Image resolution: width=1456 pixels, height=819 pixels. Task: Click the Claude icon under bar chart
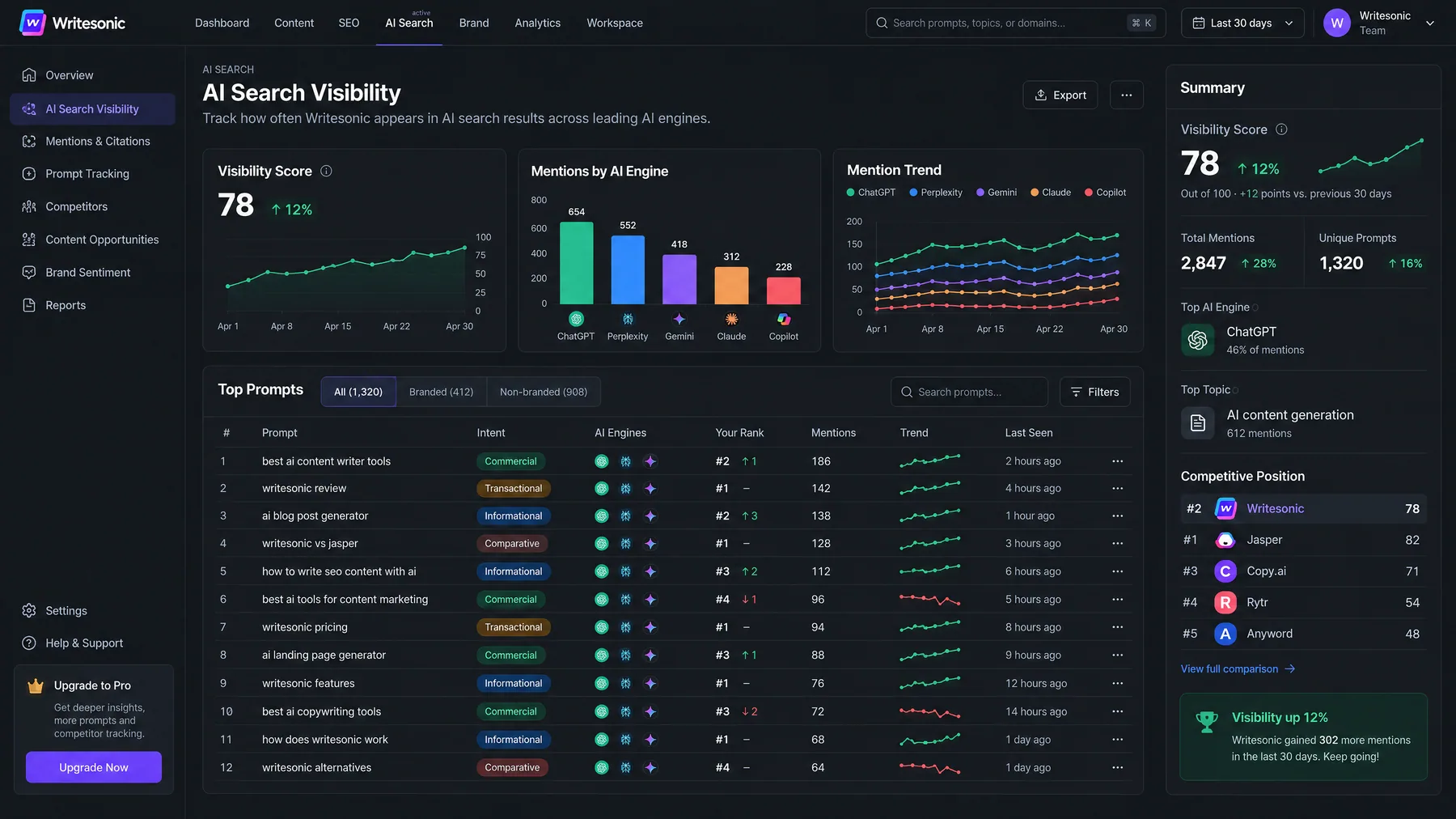click(x=731, y=319)
